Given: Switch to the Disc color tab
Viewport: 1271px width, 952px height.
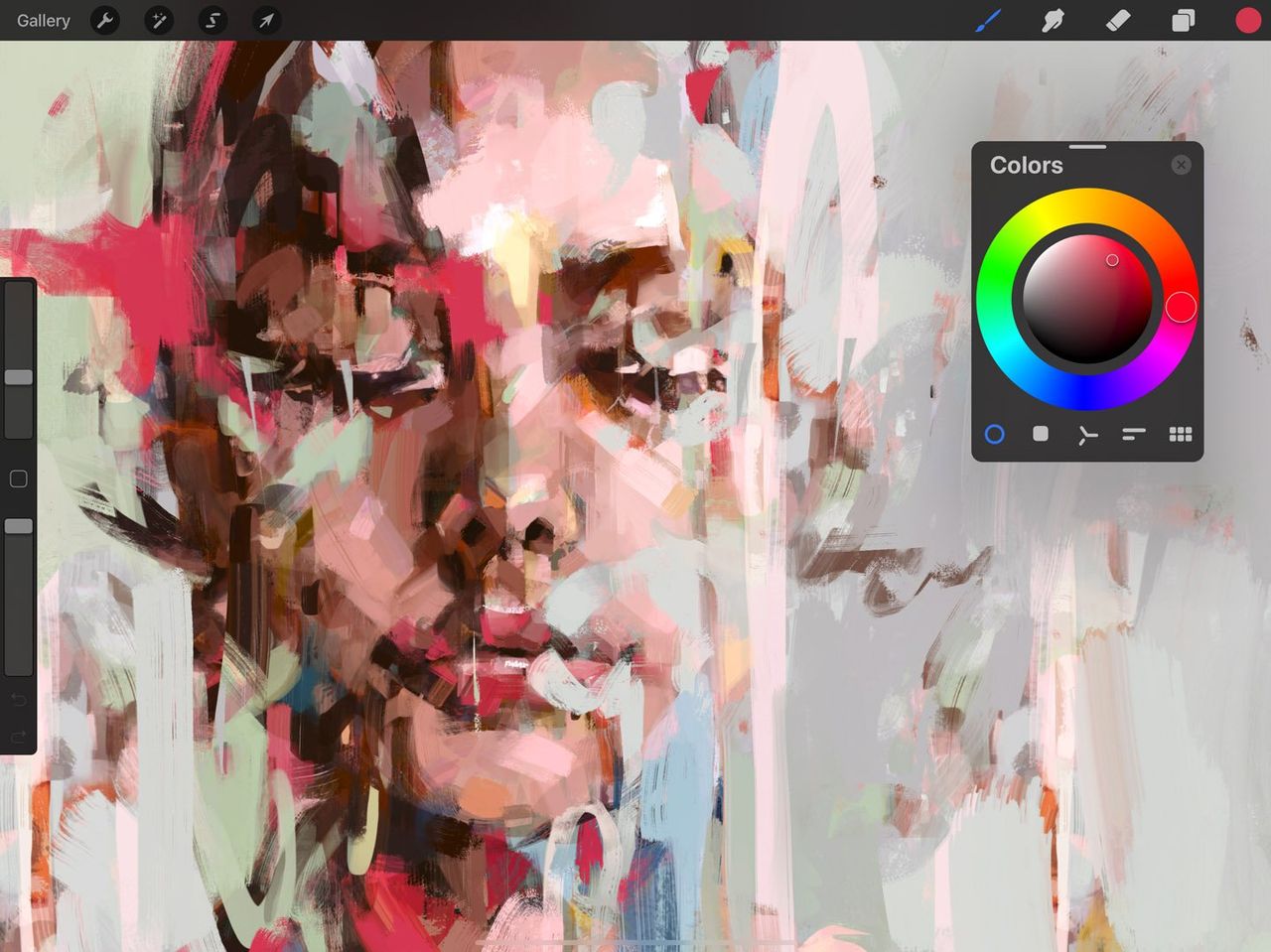Looking at the screenshot, I should point(994,434).
